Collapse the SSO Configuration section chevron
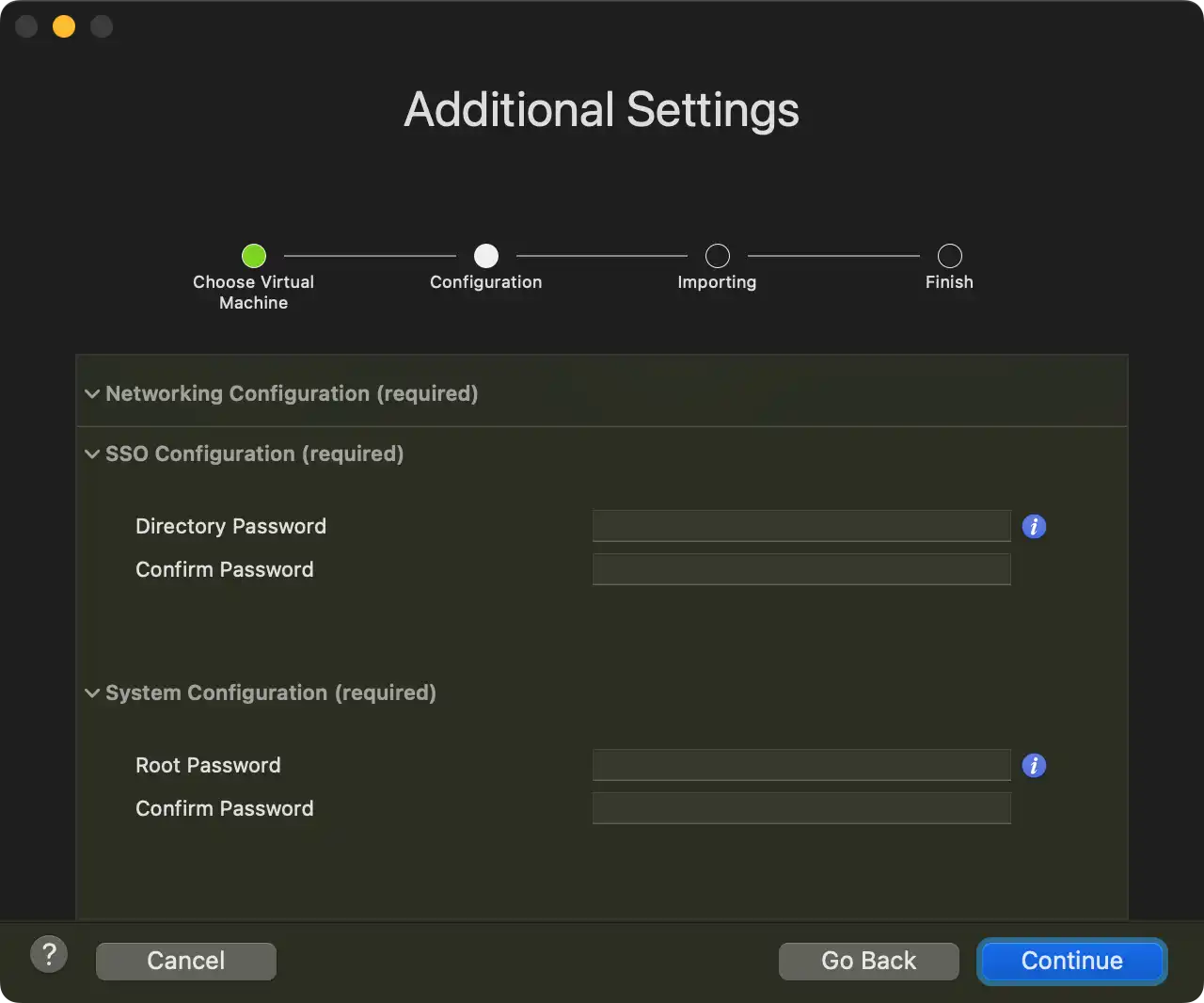 92,454
